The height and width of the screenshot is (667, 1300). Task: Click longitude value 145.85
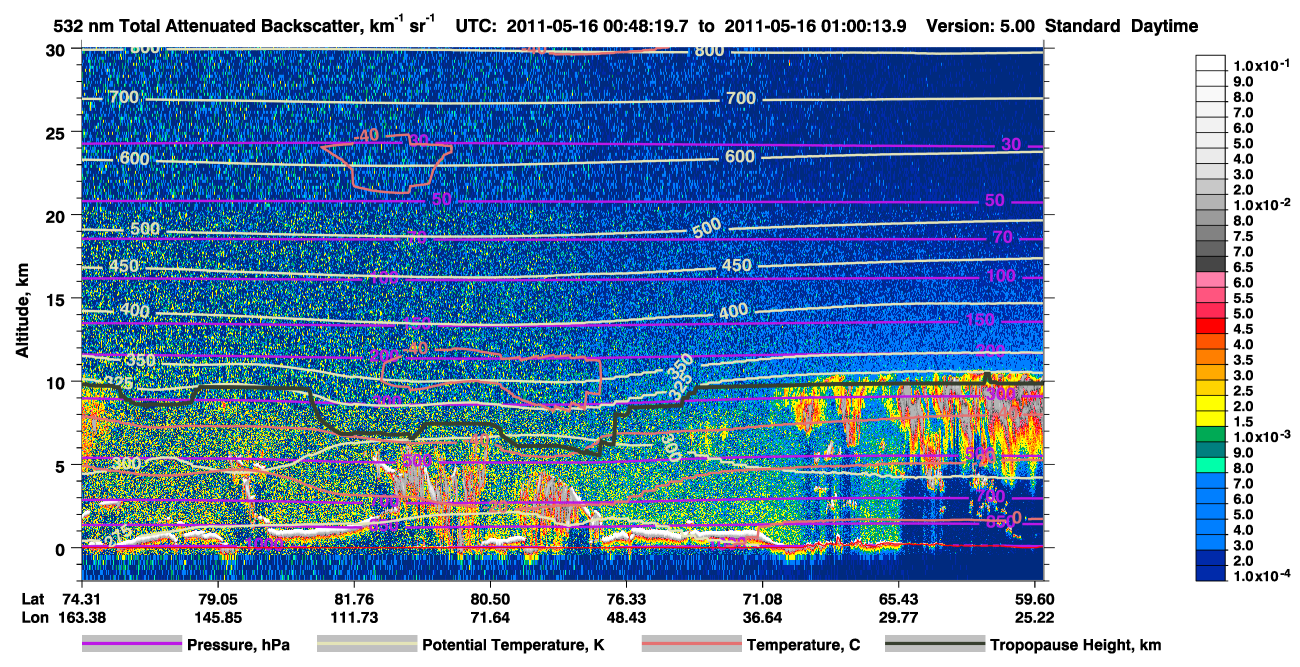(217, 617)
